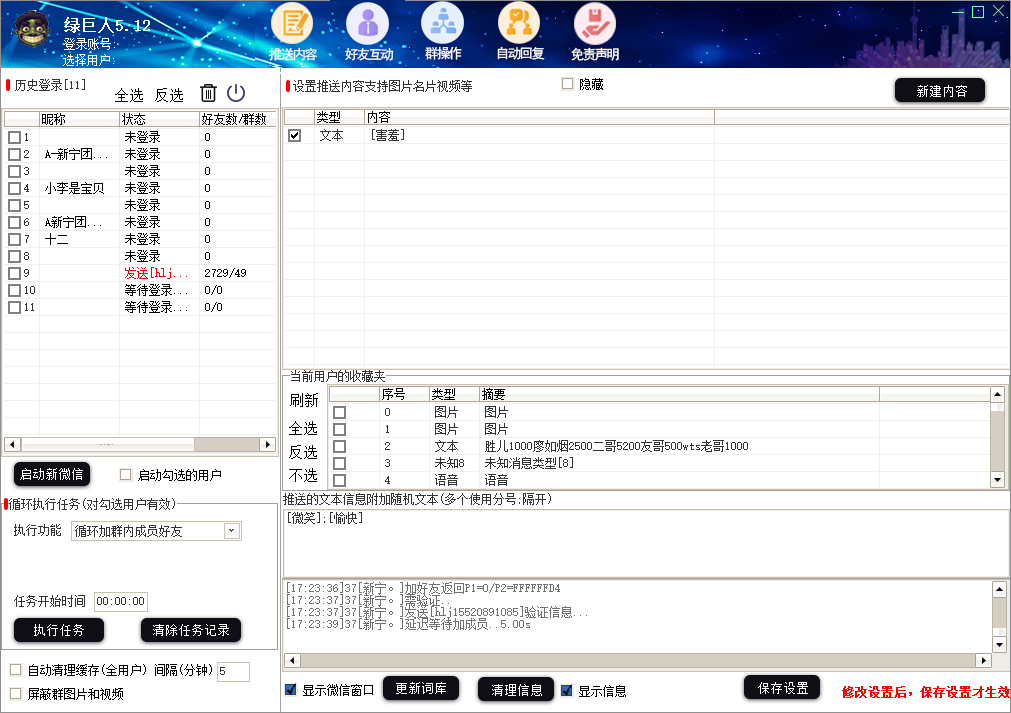
Task: Click the green monster avatar logo
Action: [32, 30]
